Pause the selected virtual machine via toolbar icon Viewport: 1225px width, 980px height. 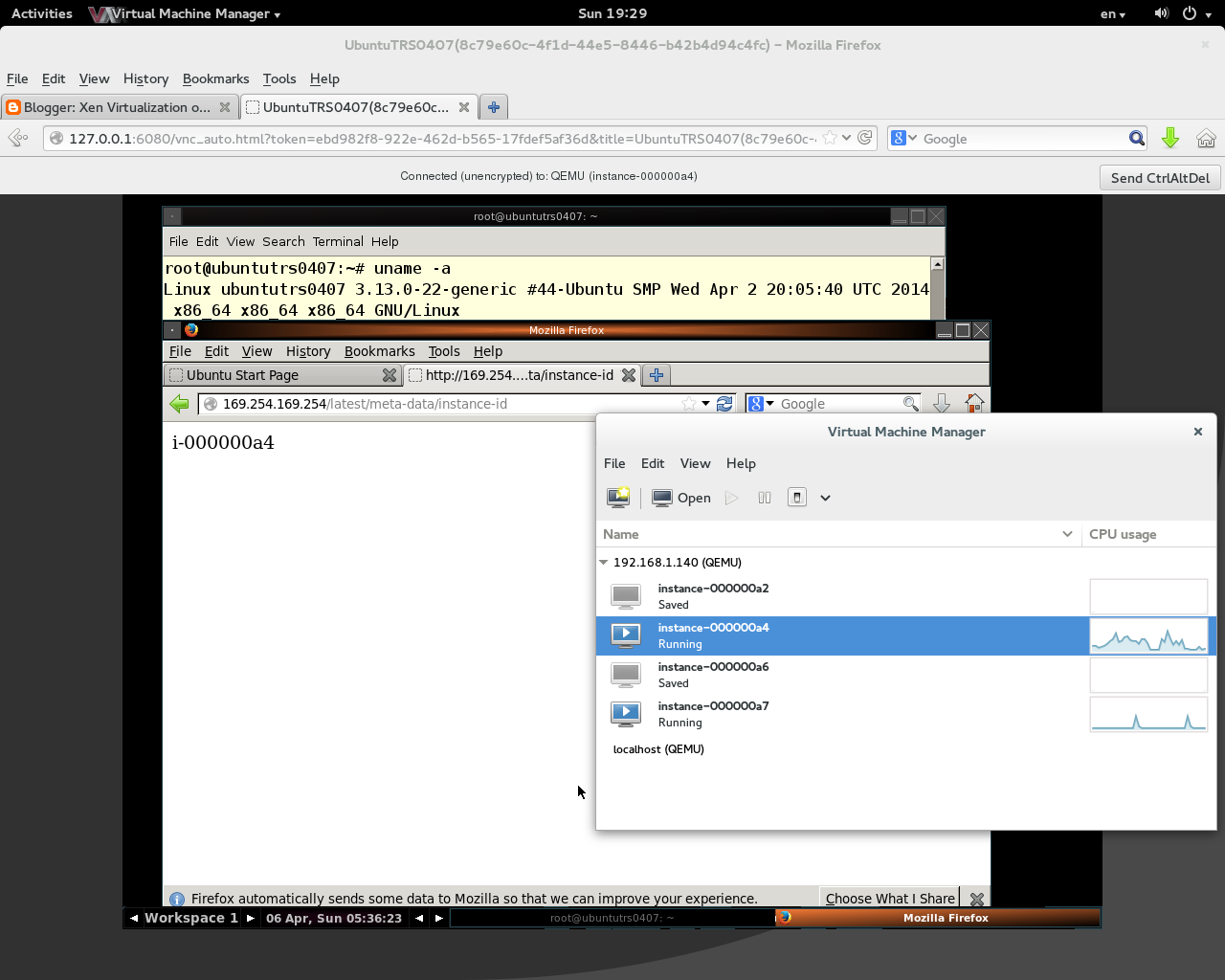tap(764, 498)
